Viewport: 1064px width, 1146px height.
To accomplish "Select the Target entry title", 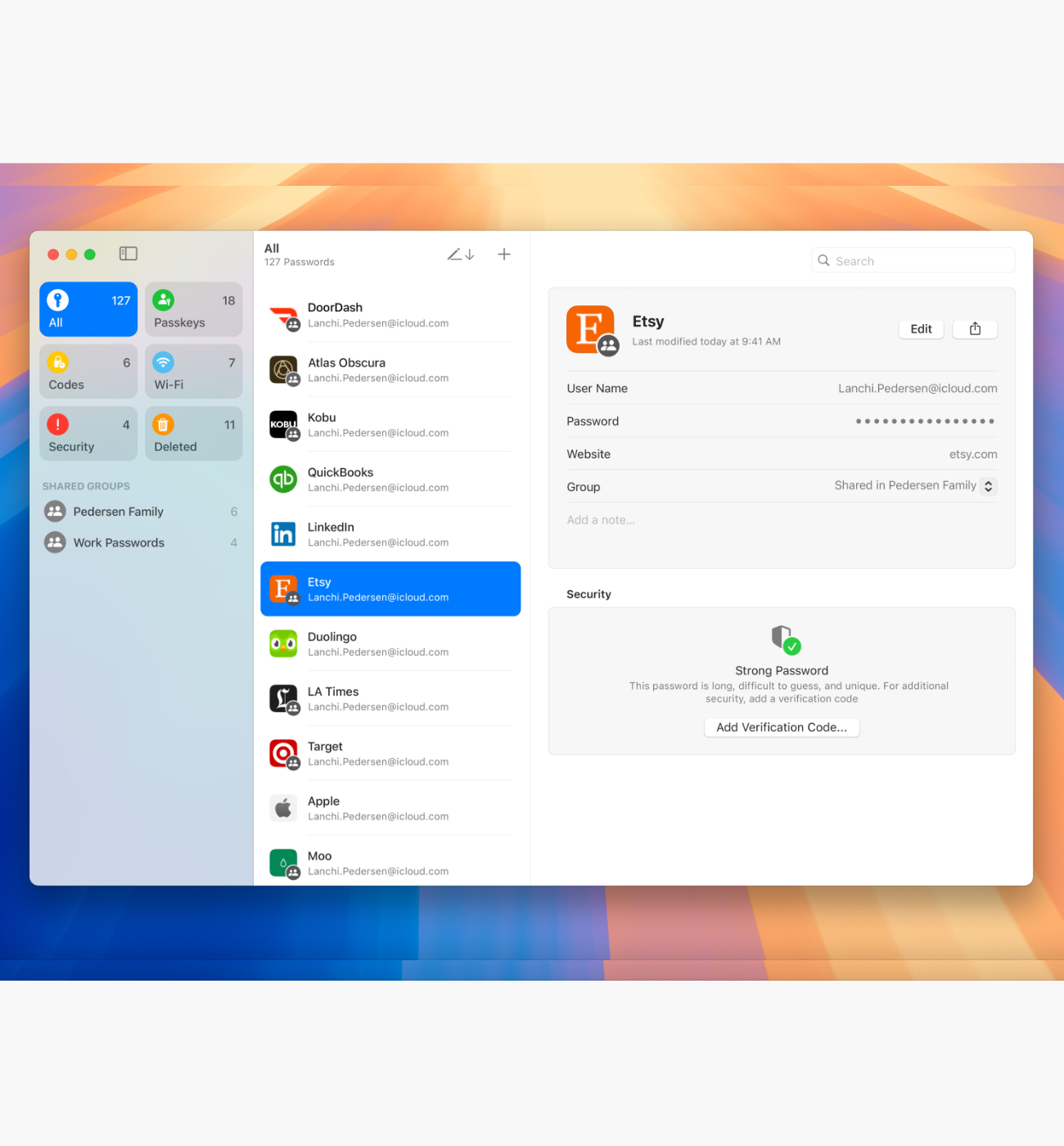I will click(x=325, y=747).
